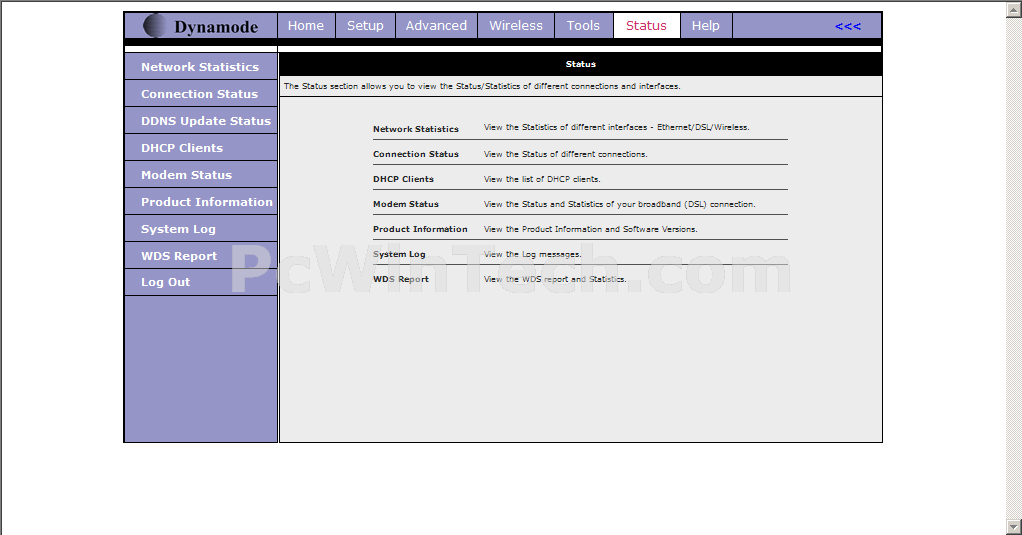Click 'View the Status and Statistics of your broadband' text

(620, 204)
